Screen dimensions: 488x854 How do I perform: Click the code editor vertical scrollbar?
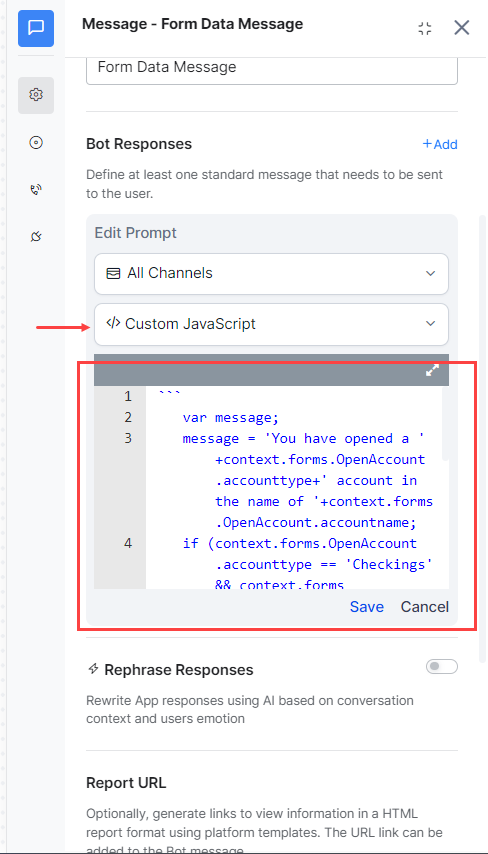point(445,423)
